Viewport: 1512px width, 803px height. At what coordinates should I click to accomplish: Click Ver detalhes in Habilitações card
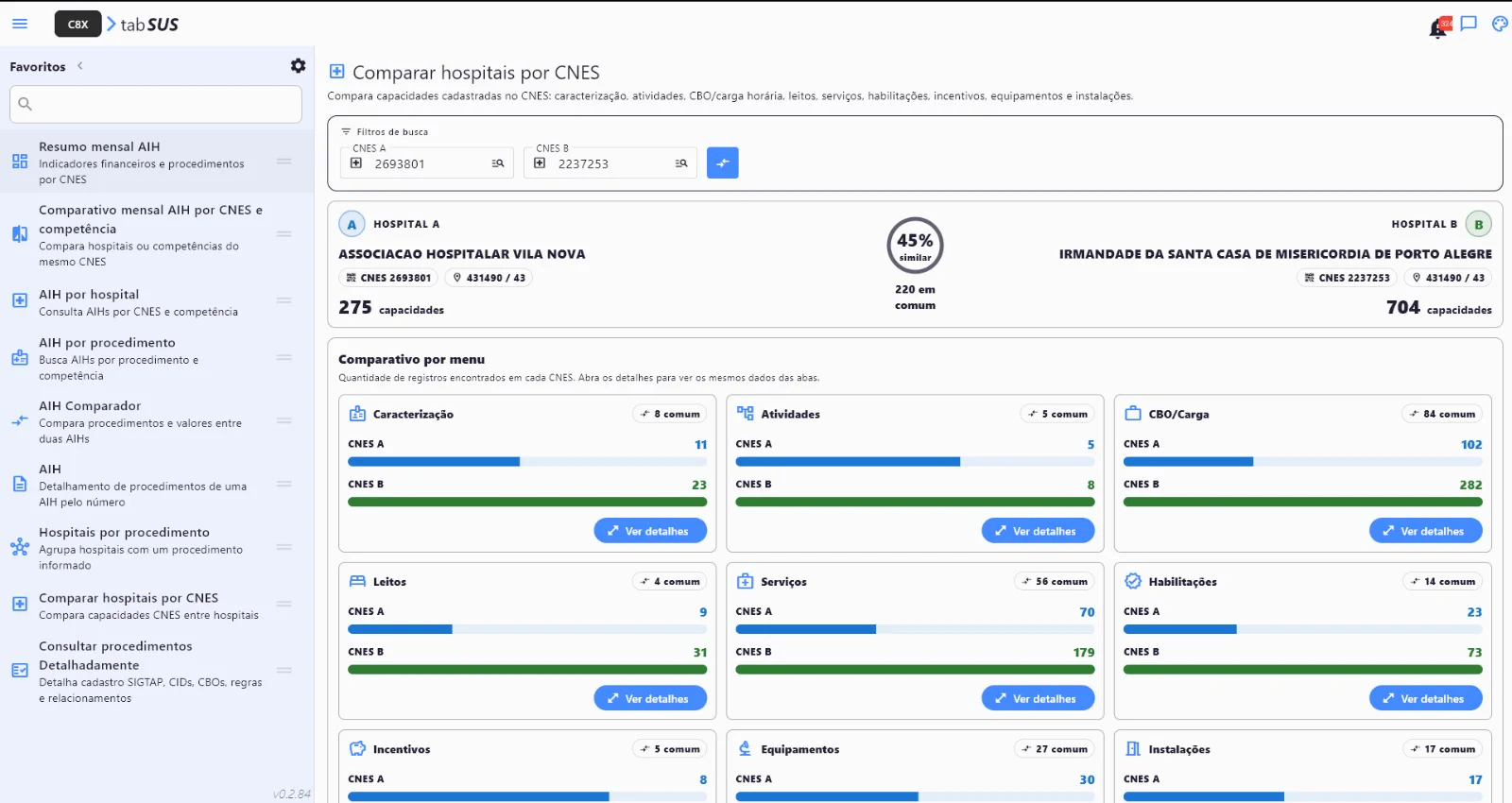pos(1426,698)
